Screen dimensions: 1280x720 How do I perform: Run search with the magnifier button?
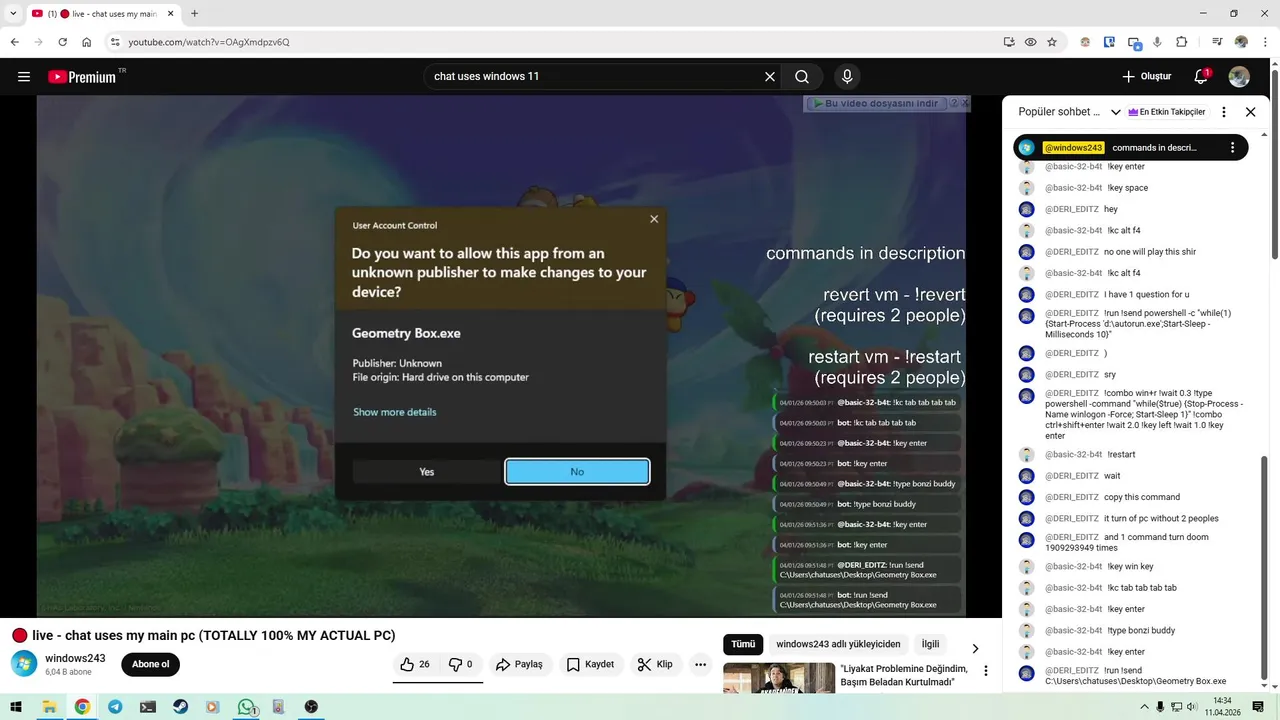coord(802,76)
